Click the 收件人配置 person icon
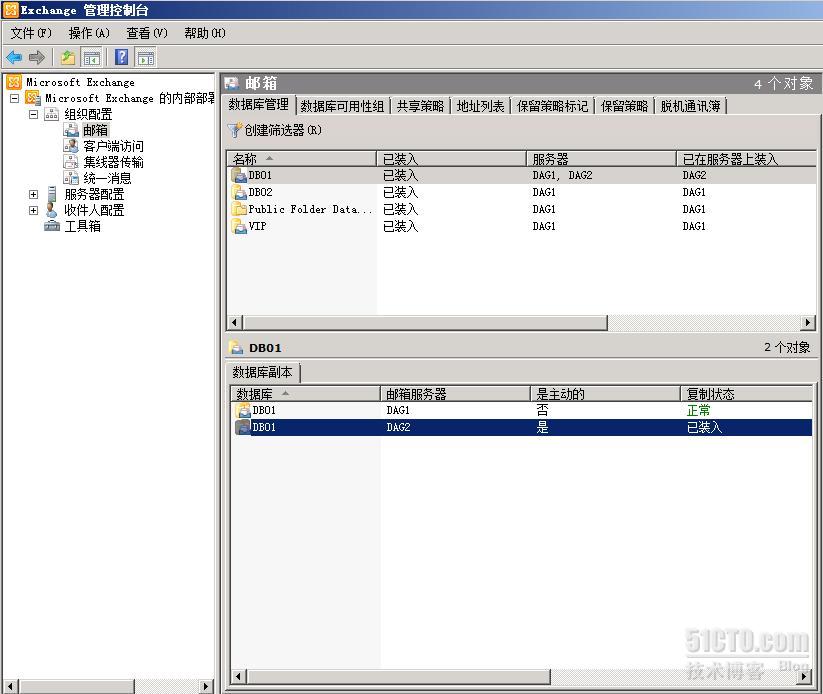This screenshot has height=694, width=823. (51, 210)
